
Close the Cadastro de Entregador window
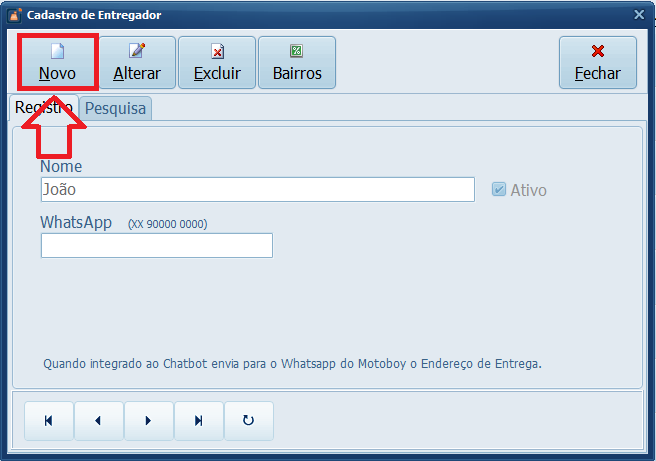pyautogui.click(x=639, y=15)
